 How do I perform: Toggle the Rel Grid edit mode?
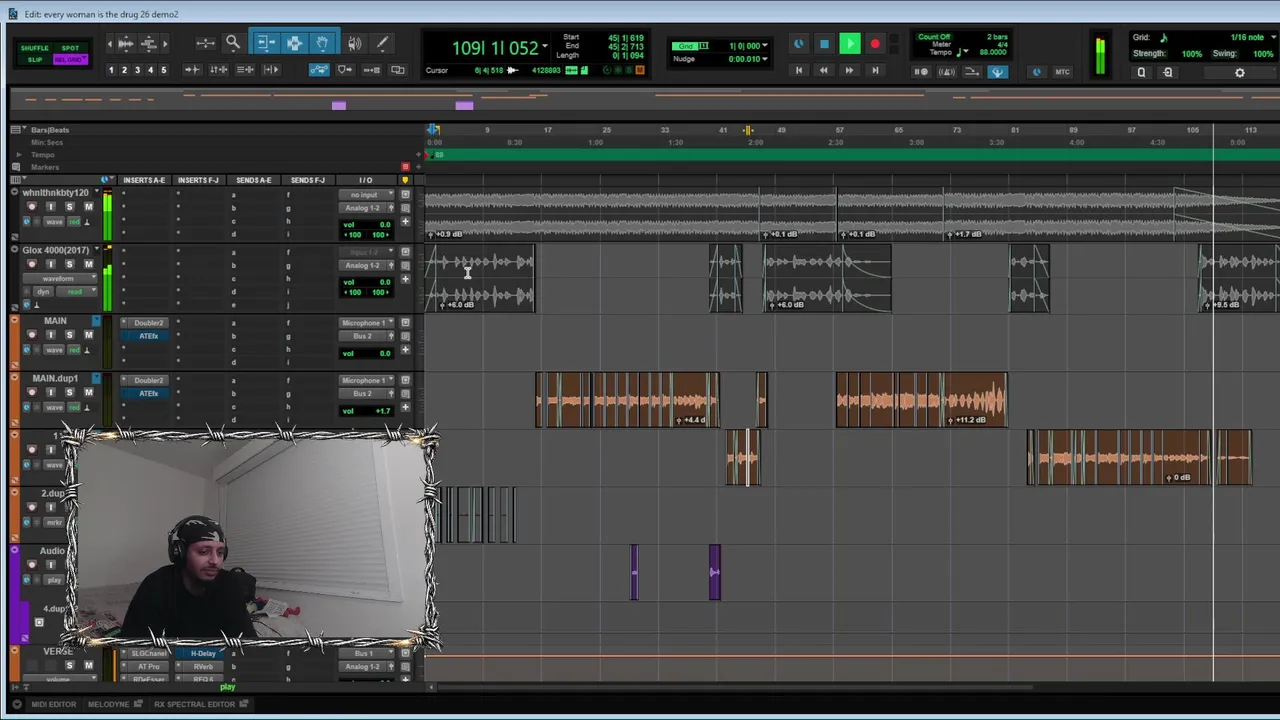pos(70,59)
